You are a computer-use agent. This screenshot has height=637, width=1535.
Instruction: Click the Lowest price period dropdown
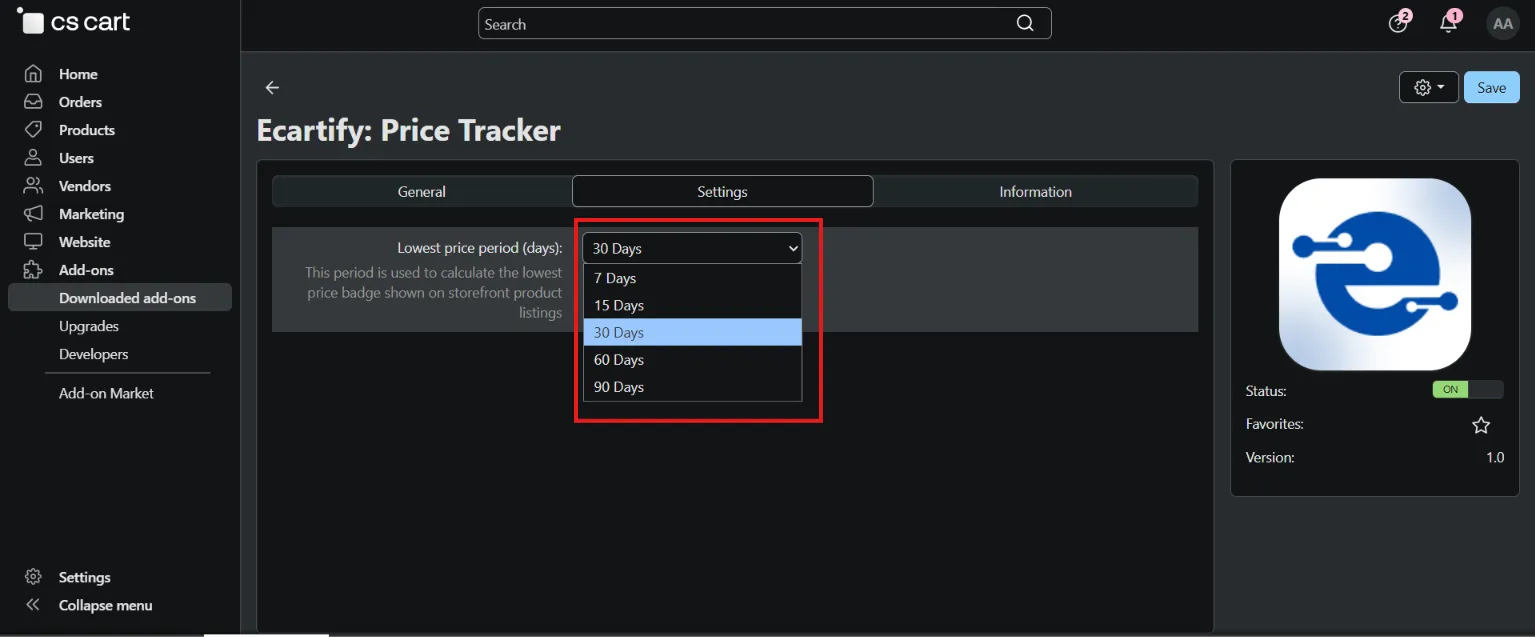pos(692,248)
